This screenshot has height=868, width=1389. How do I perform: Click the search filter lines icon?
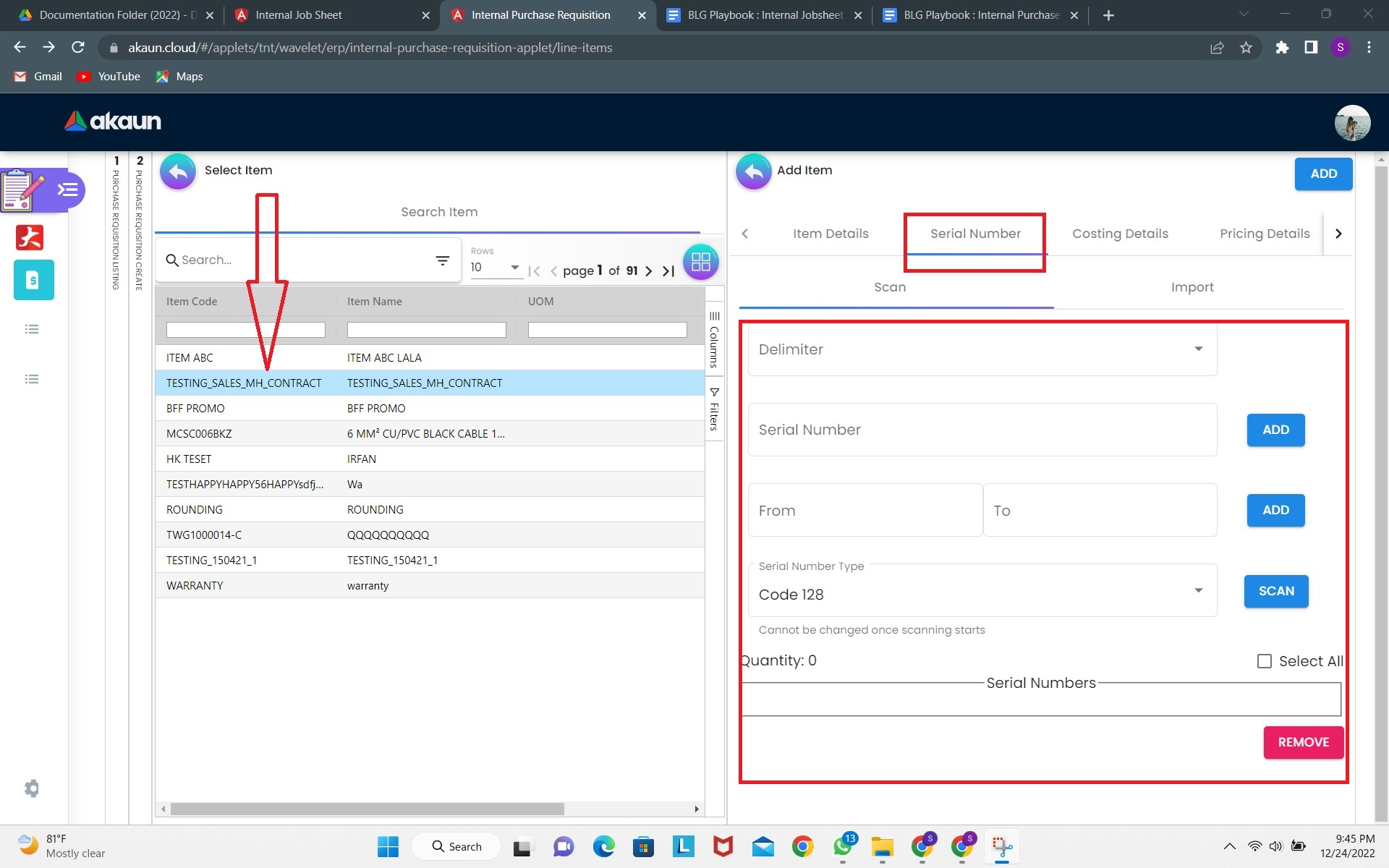click(443, 260)
